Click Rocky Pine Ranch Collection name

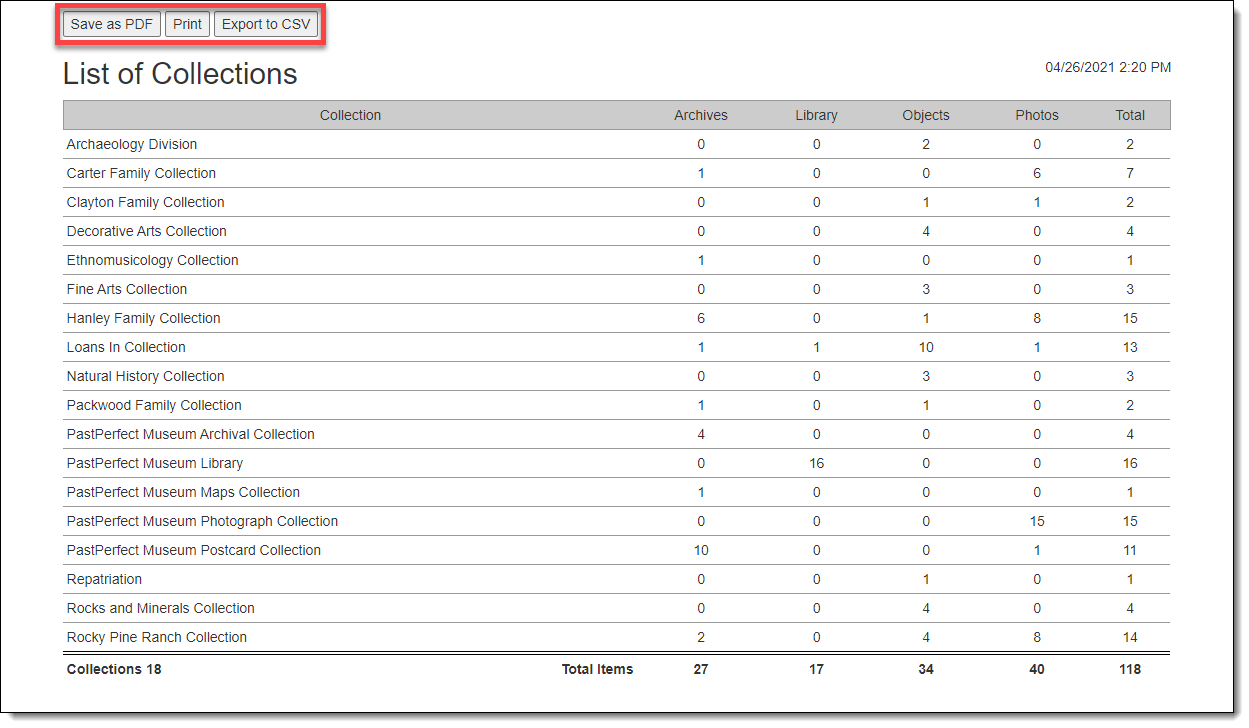point(157,637)
